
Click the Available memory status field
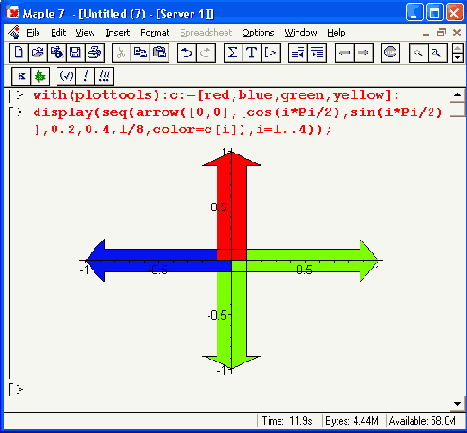tap(422, 421)
